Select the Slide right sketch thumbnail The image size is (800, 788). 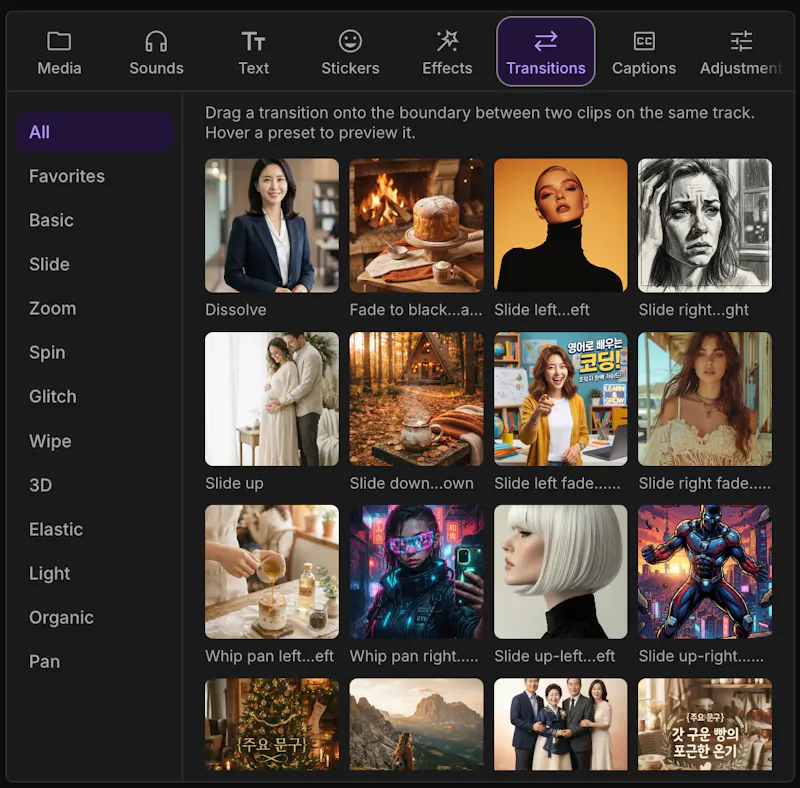705,226
